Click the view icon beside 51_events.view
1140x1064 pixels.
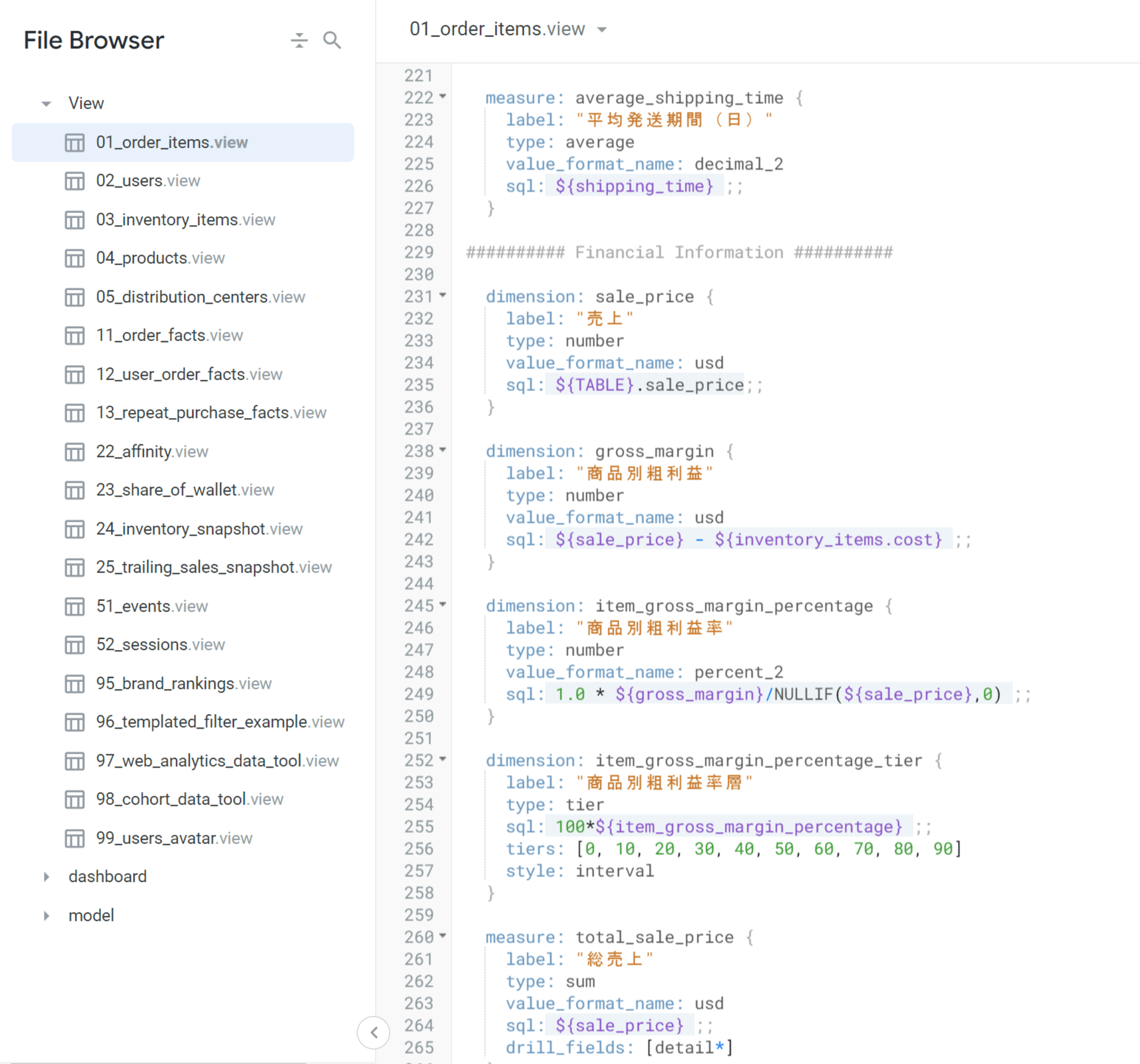click(x=75, y=606)
